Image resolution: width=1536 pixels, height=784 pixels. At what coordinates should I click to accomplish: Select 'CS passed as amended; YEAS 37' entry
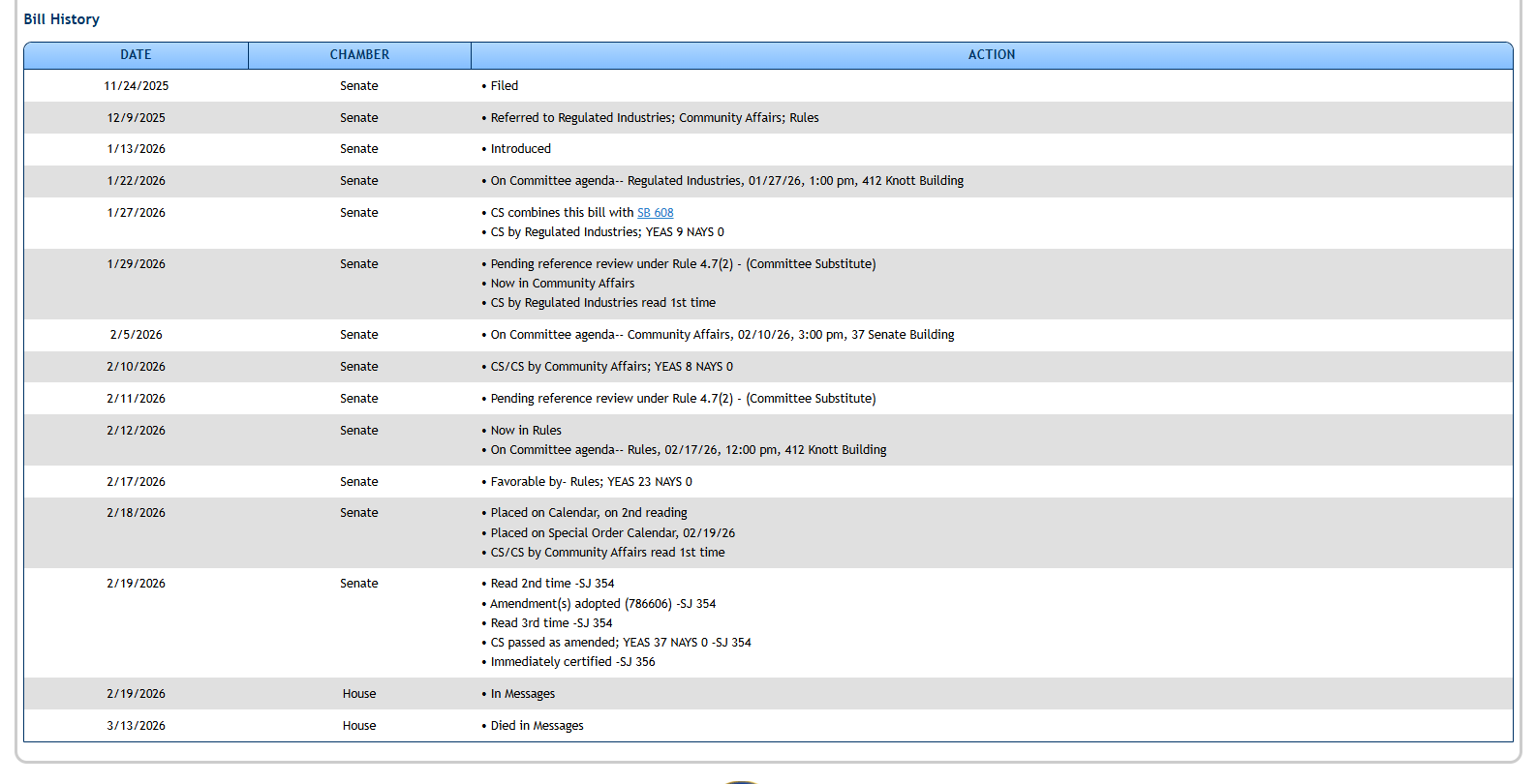(x=620, y=643)
